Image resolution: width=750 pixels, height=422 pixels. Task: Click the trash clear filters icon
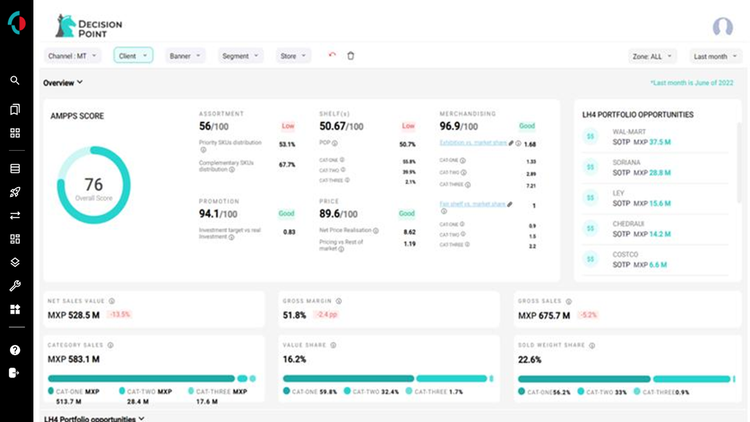tap(351, 56)
